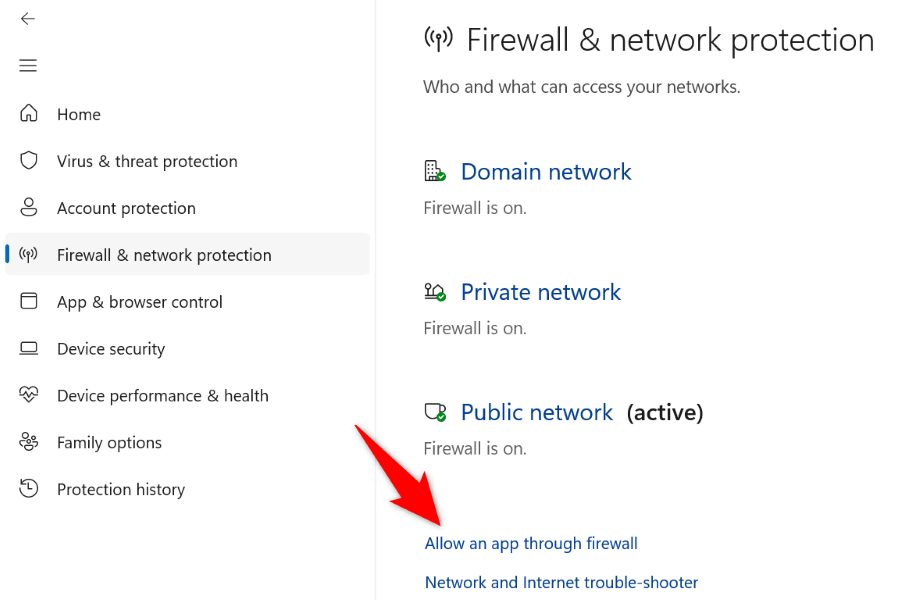The image size is (913, 600).
Task: Click the Virus & threat protection shield icon
Action: tap(29, 161)
